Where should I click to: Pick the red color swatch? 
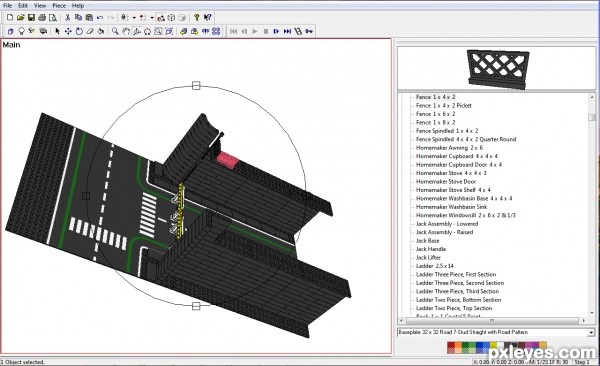[x=451, y=346]
